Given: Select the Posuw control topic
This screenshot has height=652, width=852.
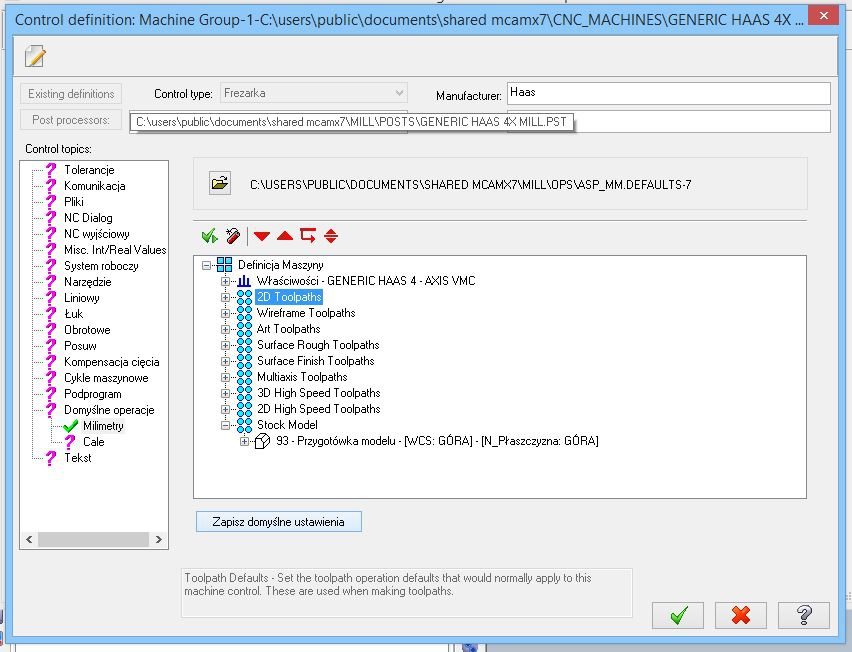Looking at the screenshot, I should point(80,346).
